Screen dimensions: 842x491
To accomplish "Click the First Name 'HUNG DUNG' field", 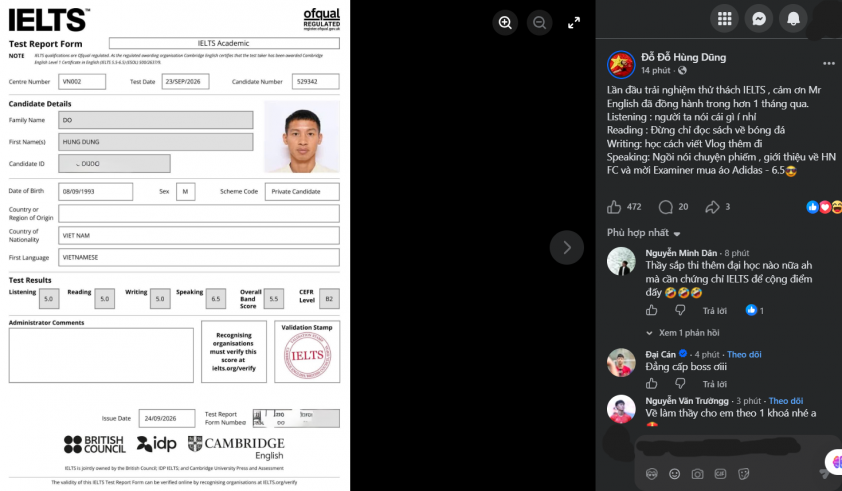I will [156, 142].
